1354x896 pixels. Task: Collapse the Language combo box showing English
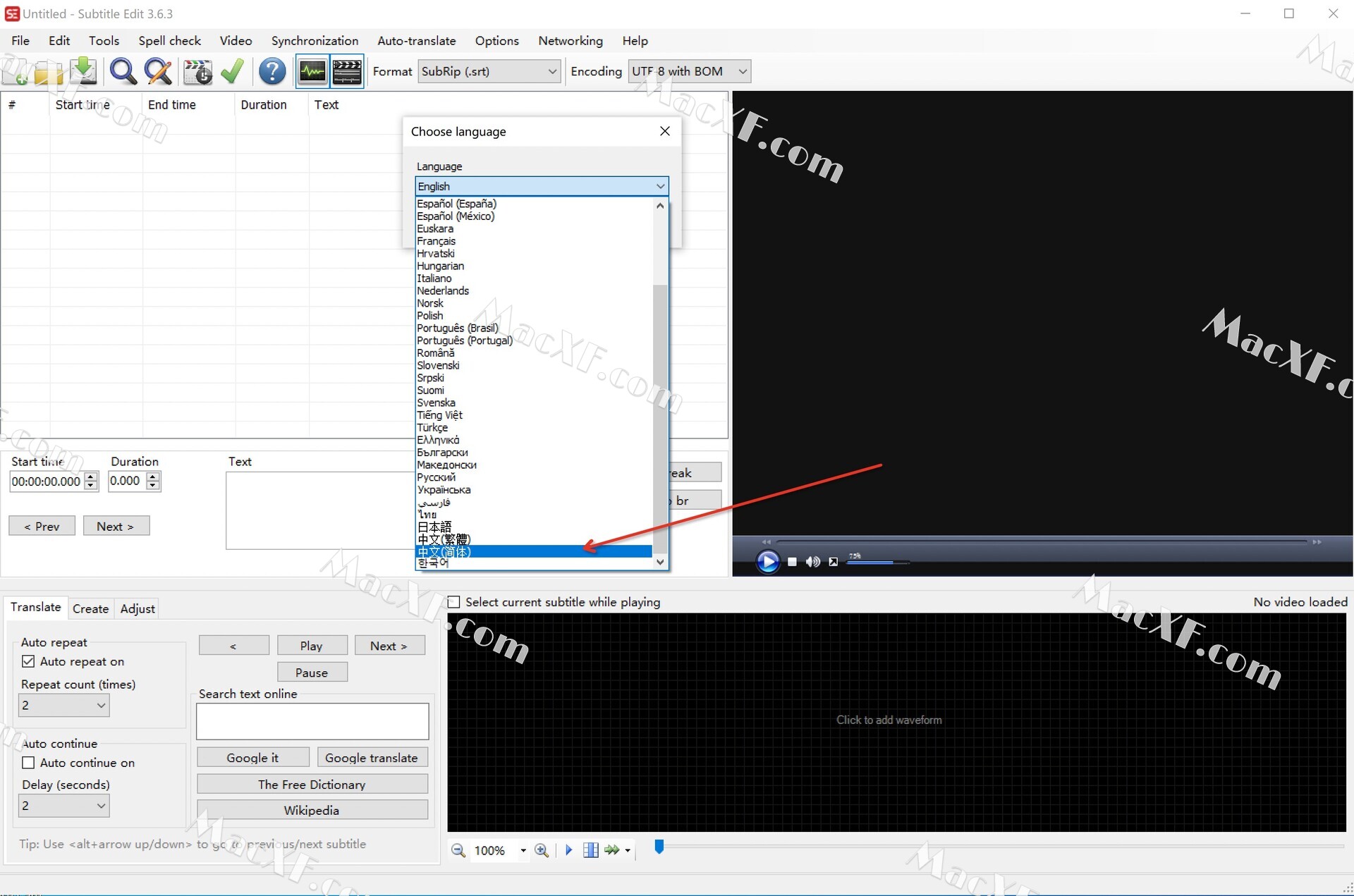pos(542,186)
